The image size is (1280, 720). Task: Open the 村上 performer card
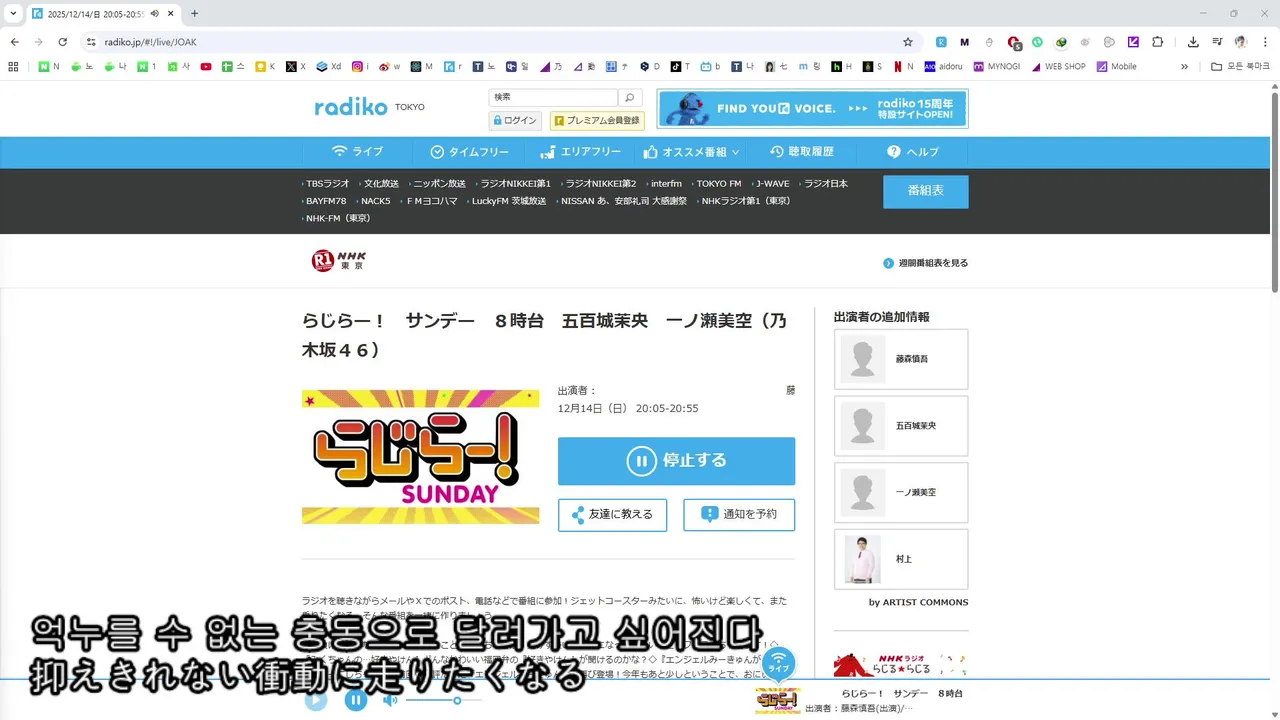click(x=901, y=559)
